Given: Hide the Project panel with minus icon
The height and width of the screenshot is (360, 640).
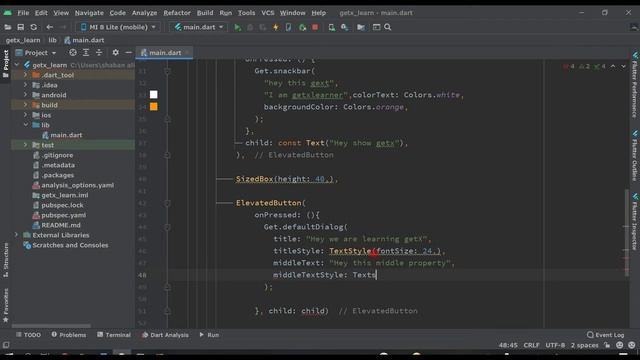Looking at the screenshot, I should click(x=129, y=53).
